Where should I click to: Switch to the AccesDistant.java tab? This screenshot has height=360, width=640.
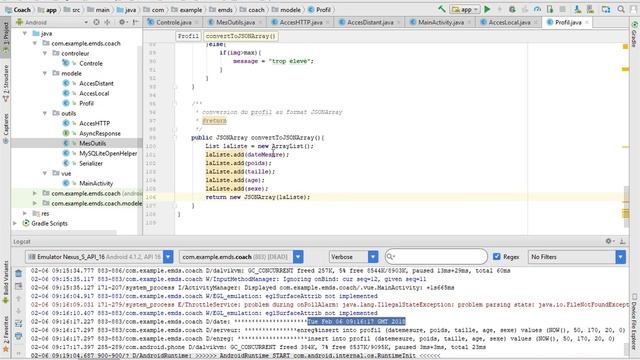tap(370, 22)
